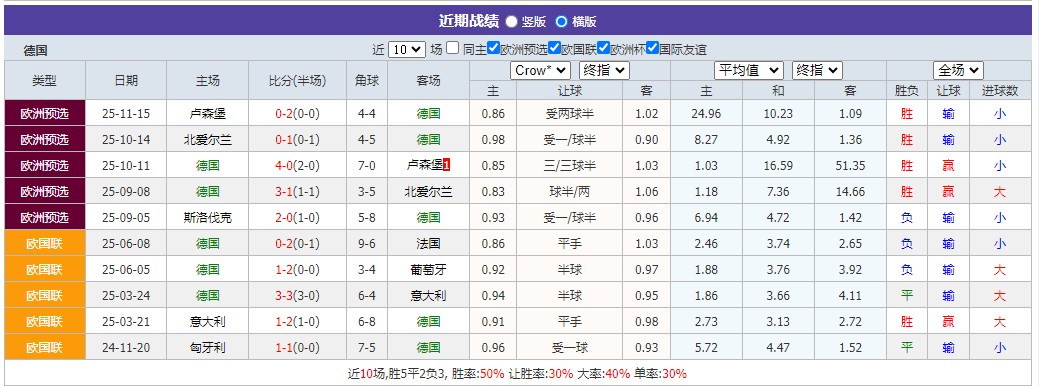Uncheck the 欧国联 filter checkbox
This screenshot has height=386, width=1039.
tap(555, 48)
